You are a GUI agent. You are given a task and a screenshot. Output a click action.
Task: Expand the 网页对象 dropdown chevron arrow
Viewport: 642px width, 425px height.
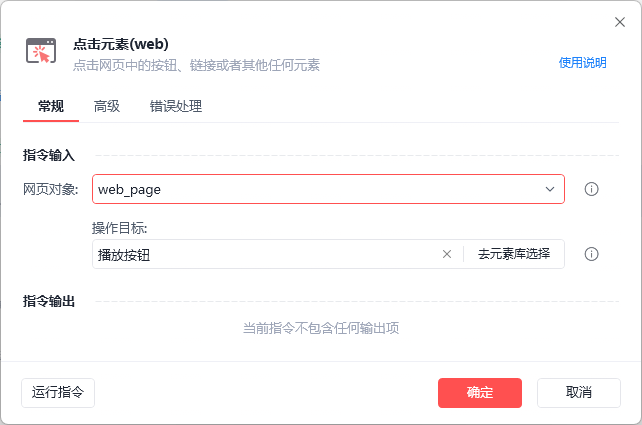(550, 189)
